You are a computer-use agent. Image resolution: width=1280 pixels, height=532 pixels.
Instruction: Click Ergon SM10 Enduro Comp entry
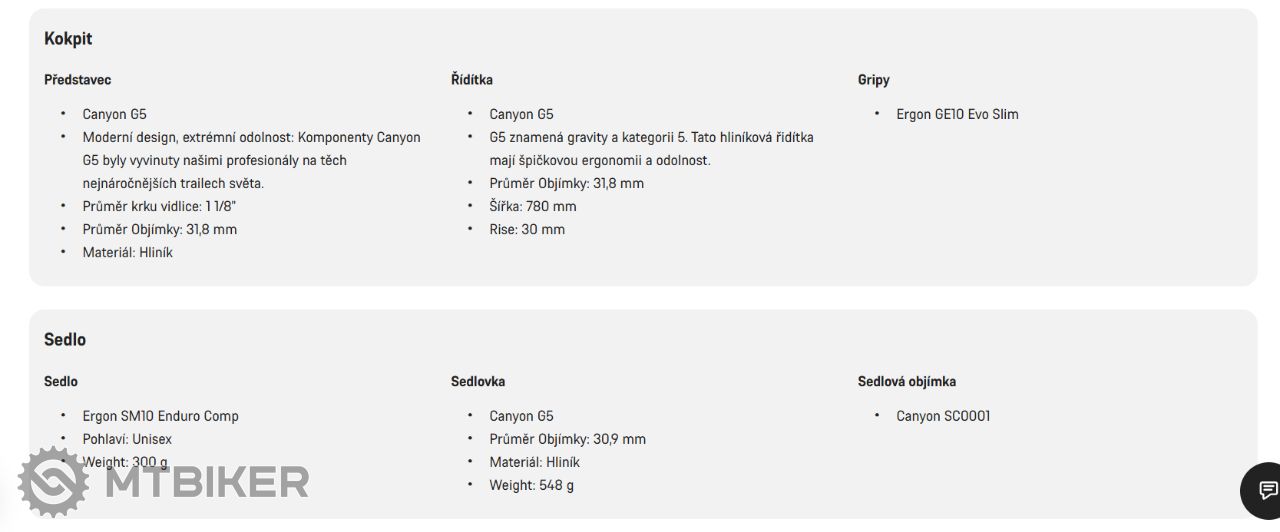tap(161, 416)
